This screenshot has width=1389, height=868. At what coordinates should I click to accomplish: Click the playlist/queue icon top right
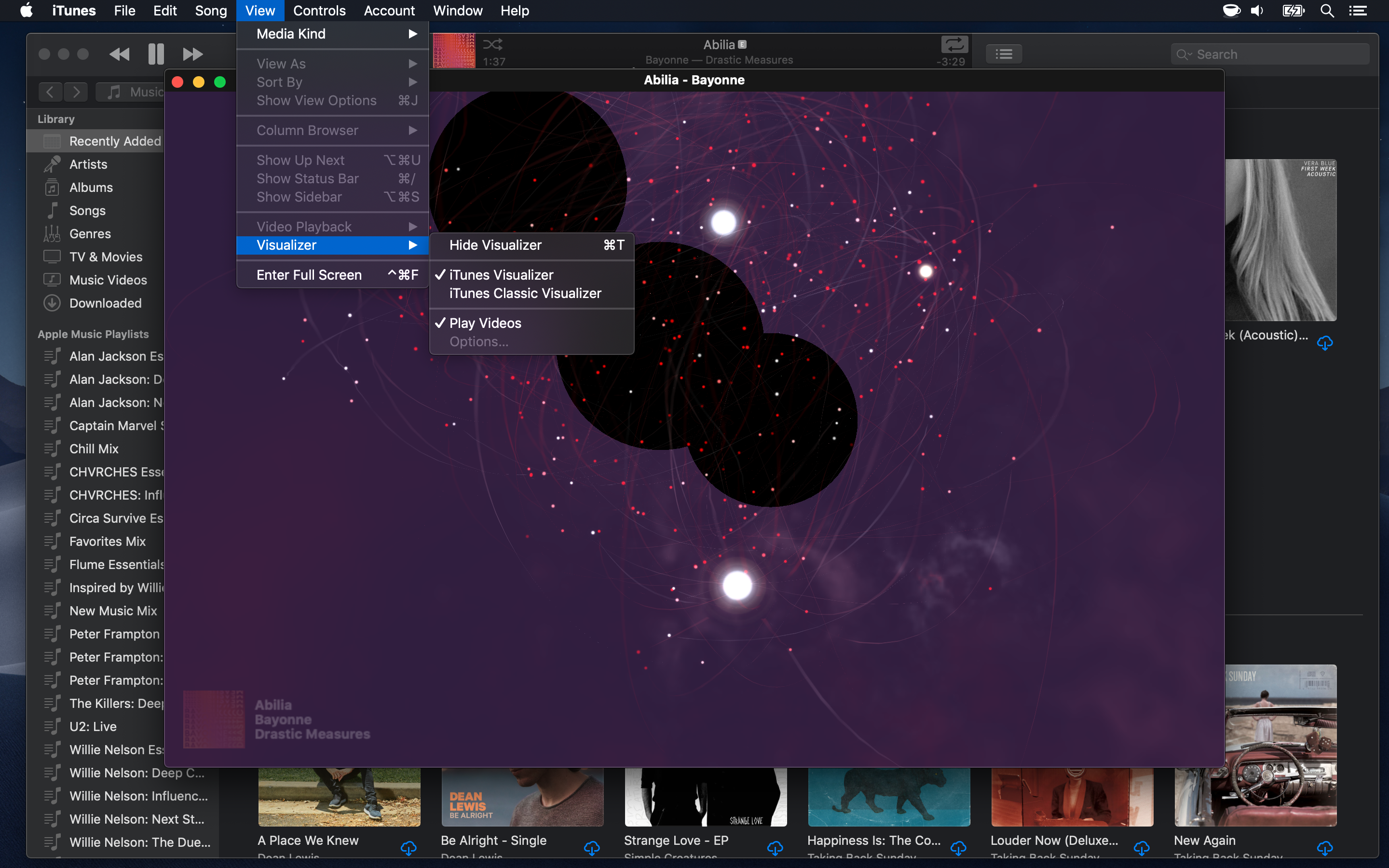click(x=1003, y=54)
